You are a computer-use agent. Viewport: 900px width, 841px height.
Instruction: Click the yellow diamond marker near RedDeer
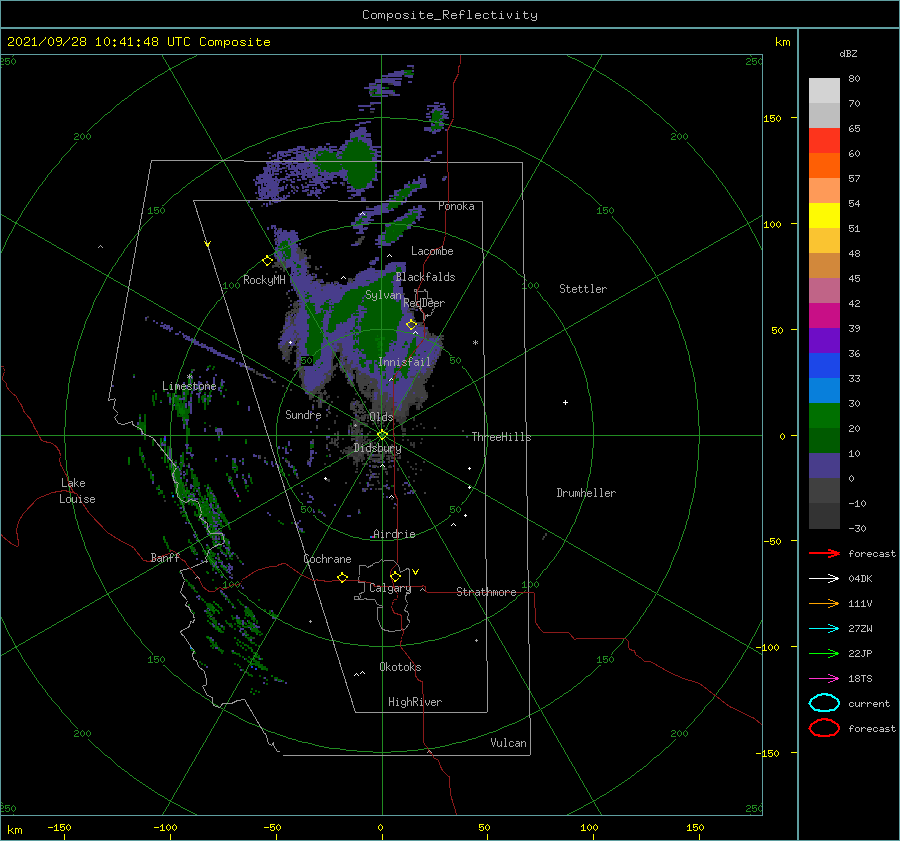tap(411, 325)
